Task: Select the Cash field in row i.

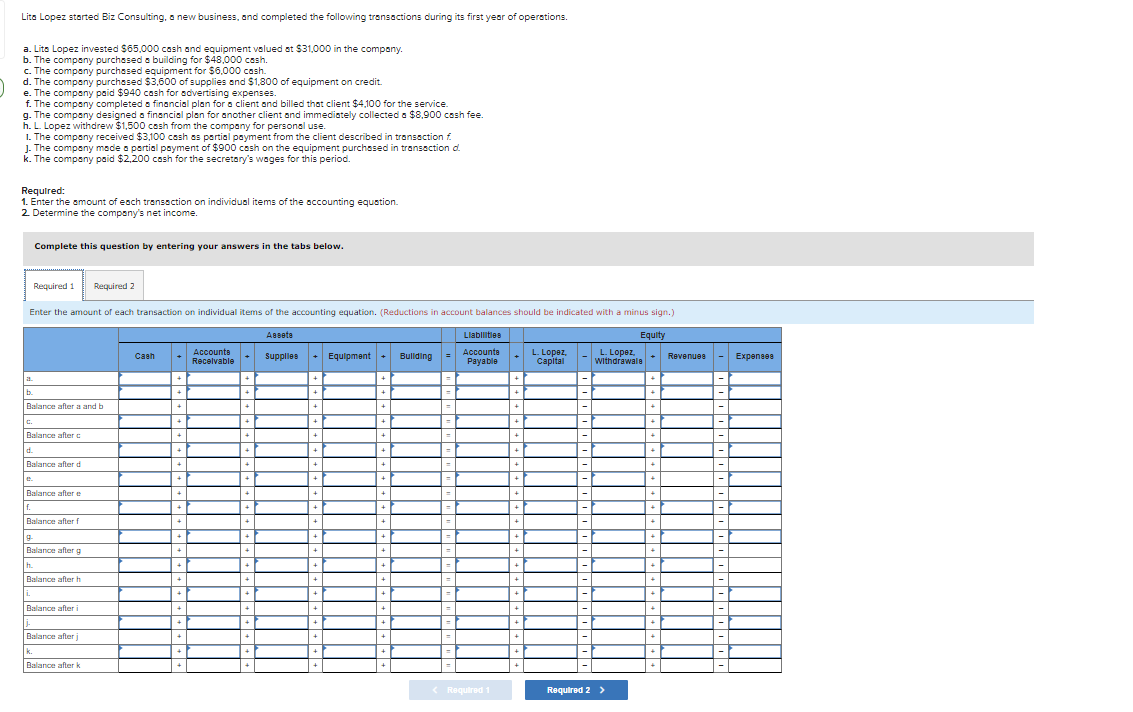Action: (145, 593)
